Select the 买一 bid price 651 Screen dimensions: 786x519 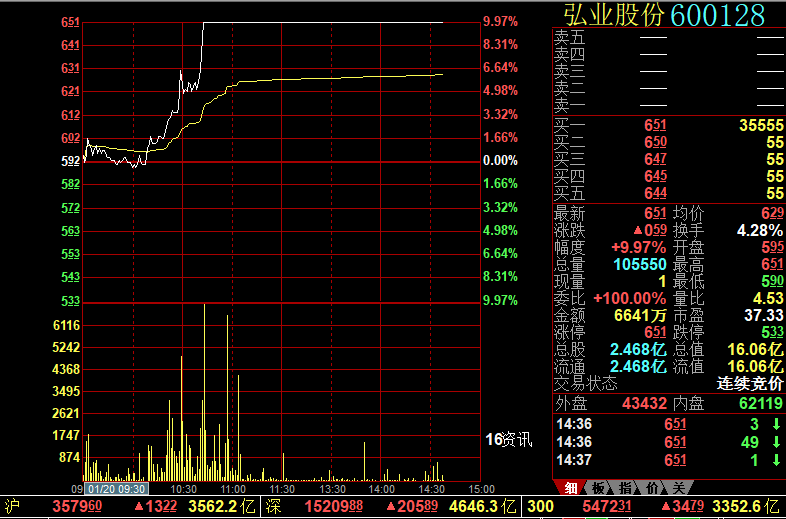pos(655,125)
